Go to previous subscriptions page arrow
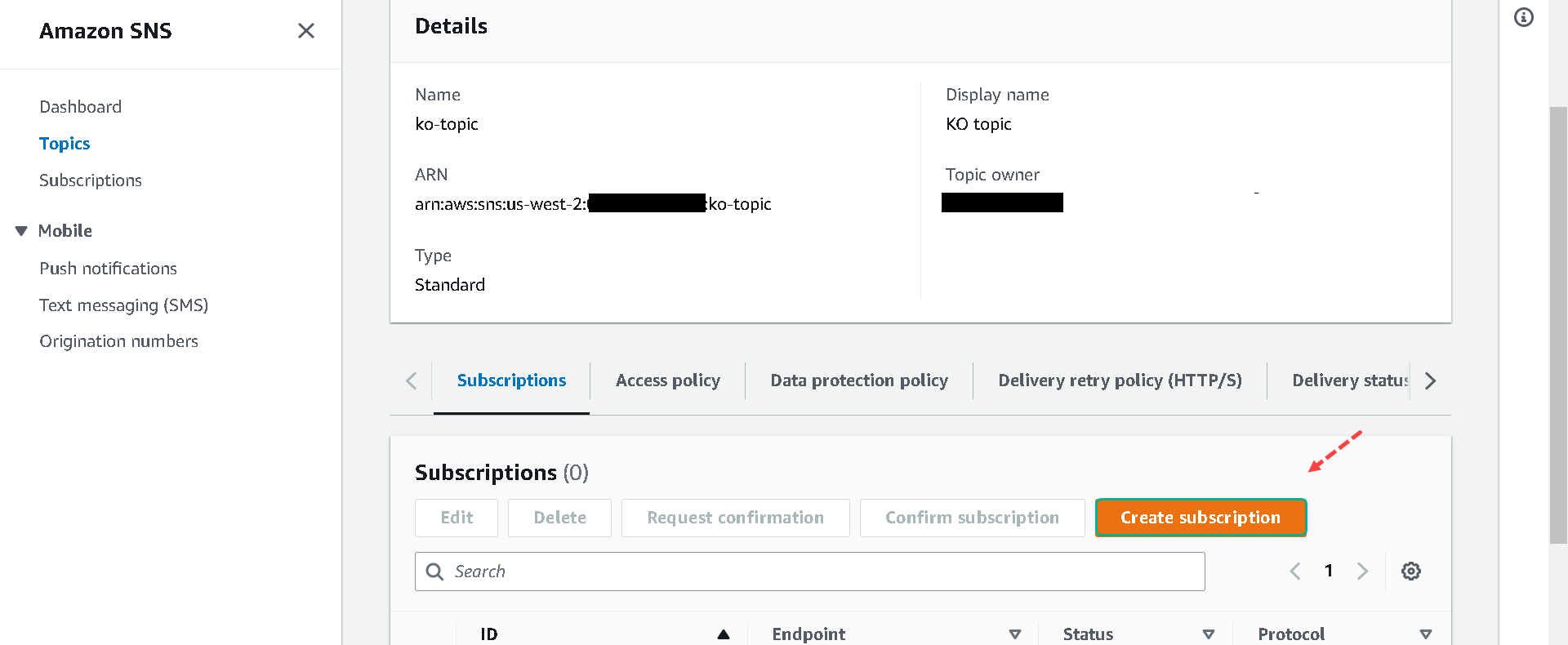This screenshot has height=645, width=1568. (1295, 572)
